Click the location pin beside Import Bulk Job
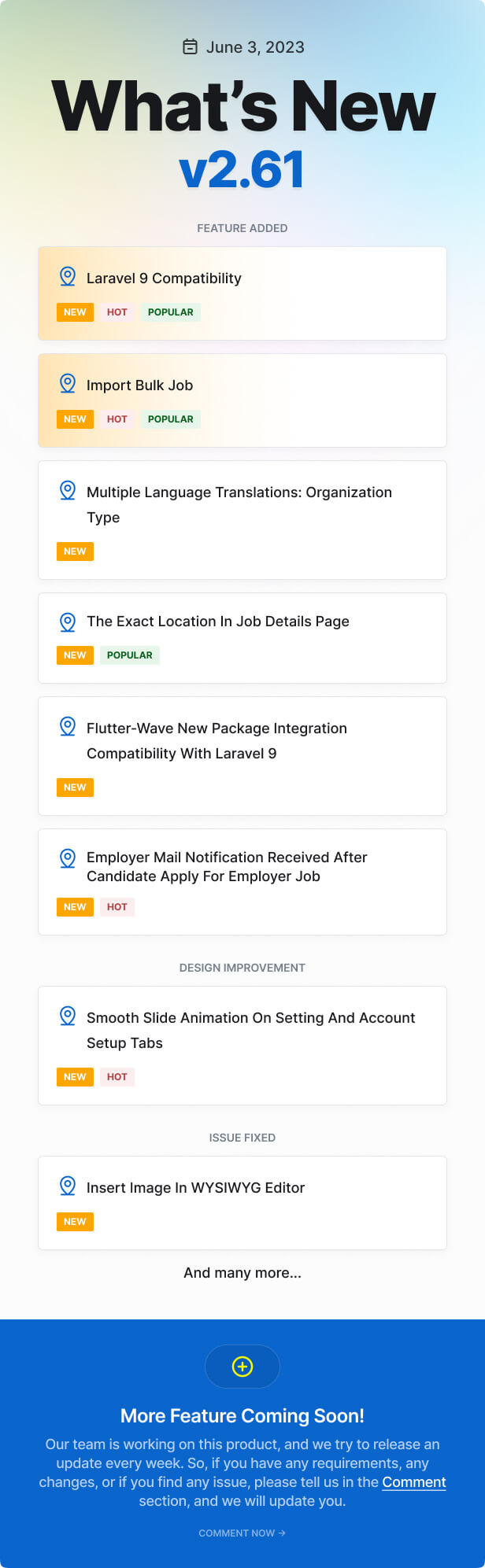Image resolution: width=485 pixels, height=1568 pixels. click(x=68, y=383)
